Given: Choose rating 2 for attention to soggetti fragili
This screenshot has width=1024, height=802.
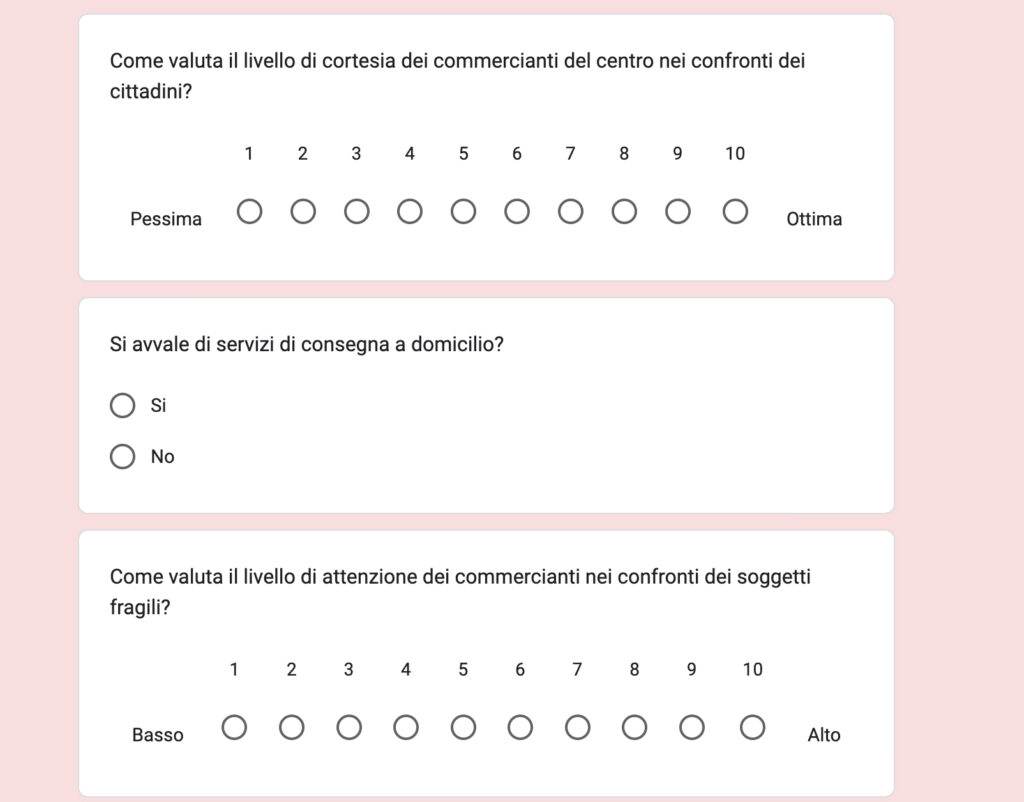Looking at the screenshot, I should 291,728.
